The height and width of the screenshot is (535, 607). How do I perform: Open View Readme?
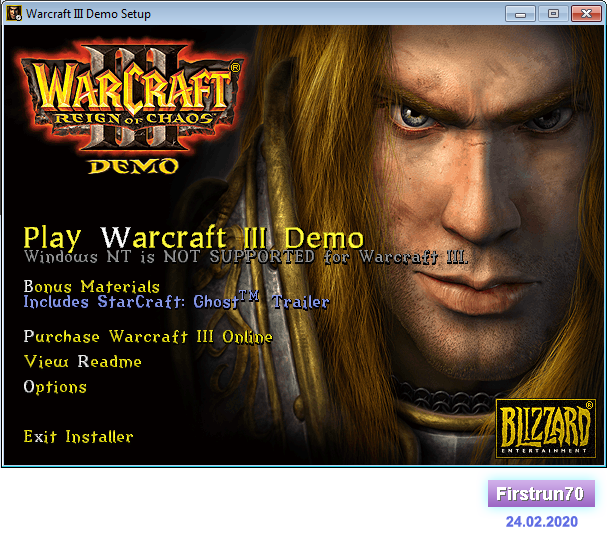coord(82,362)
